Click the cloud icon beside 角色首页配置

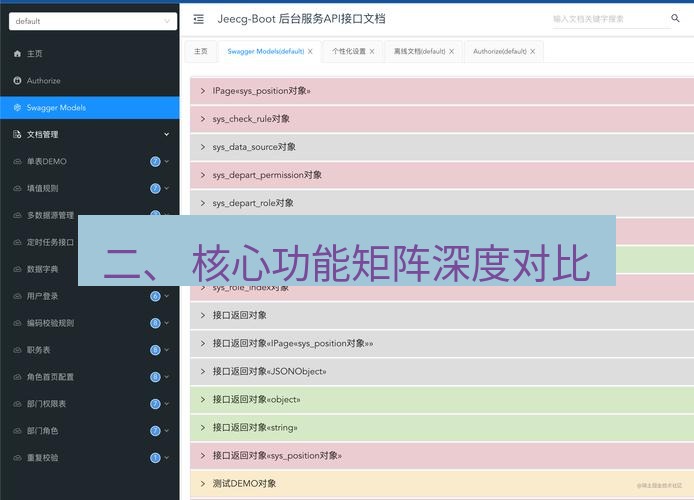click(17, 377)
